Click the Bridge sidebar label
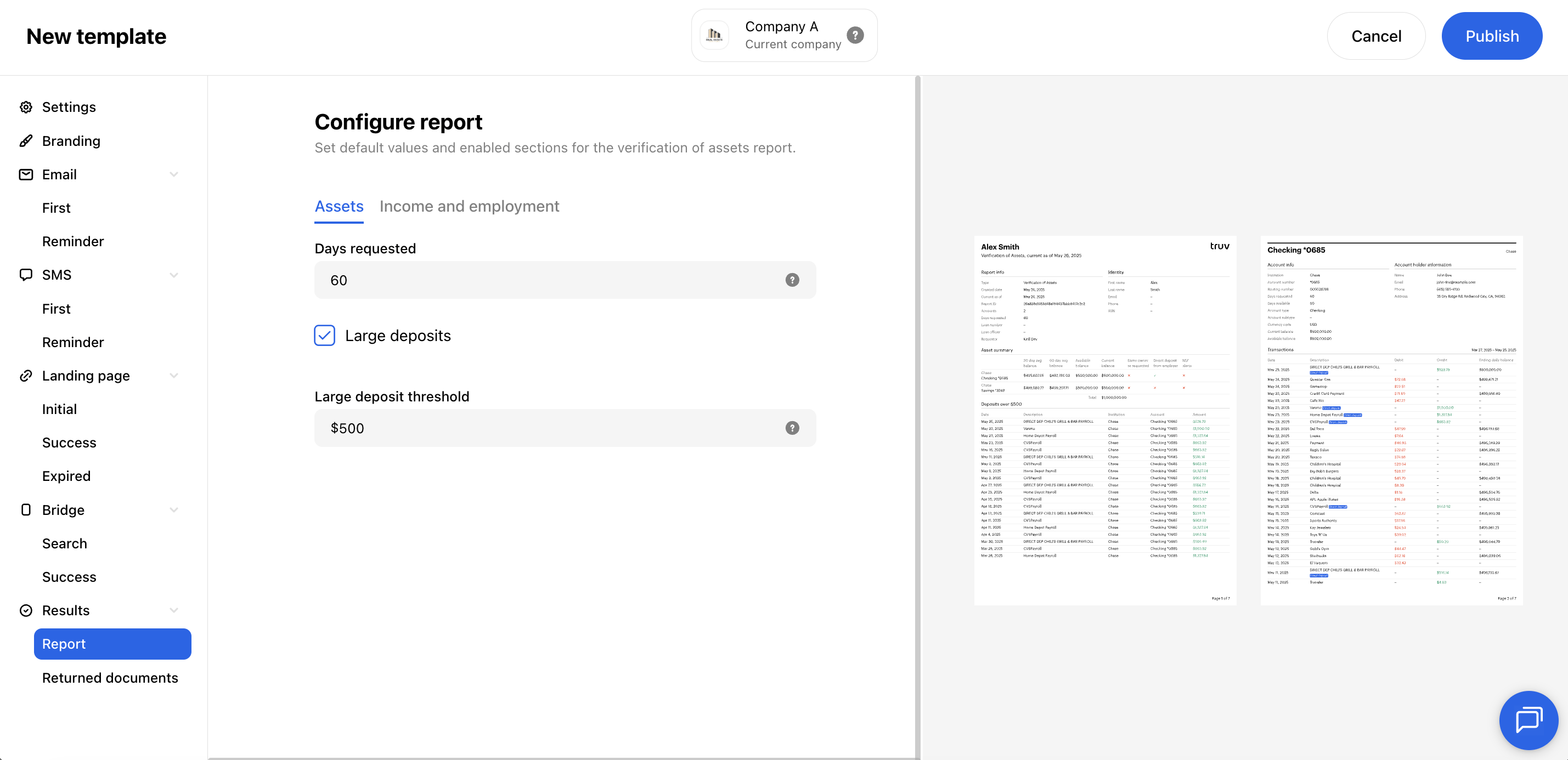 coord(63,510)
